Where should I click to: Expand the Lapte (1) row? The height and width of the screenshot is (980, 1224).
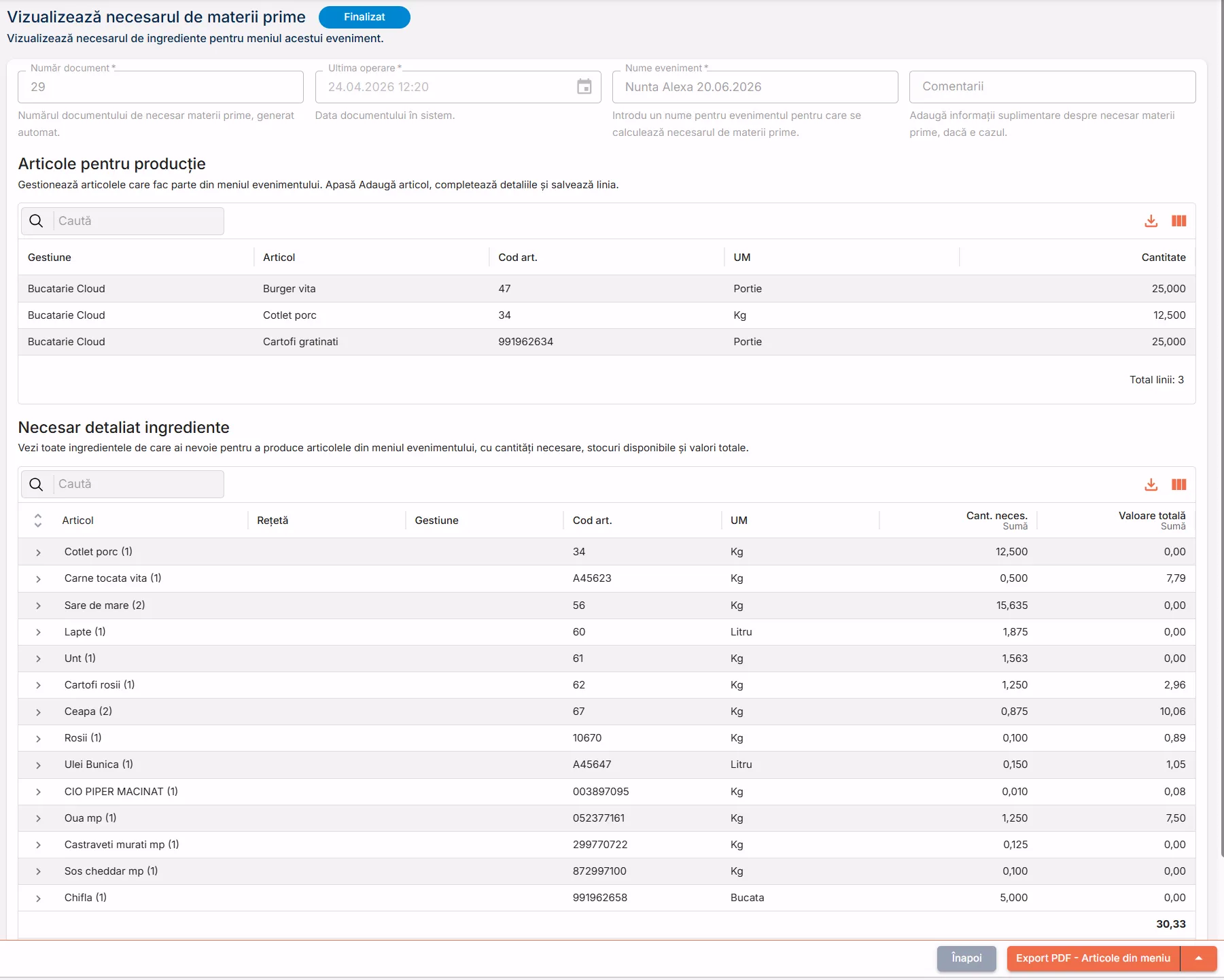(38, 632)
